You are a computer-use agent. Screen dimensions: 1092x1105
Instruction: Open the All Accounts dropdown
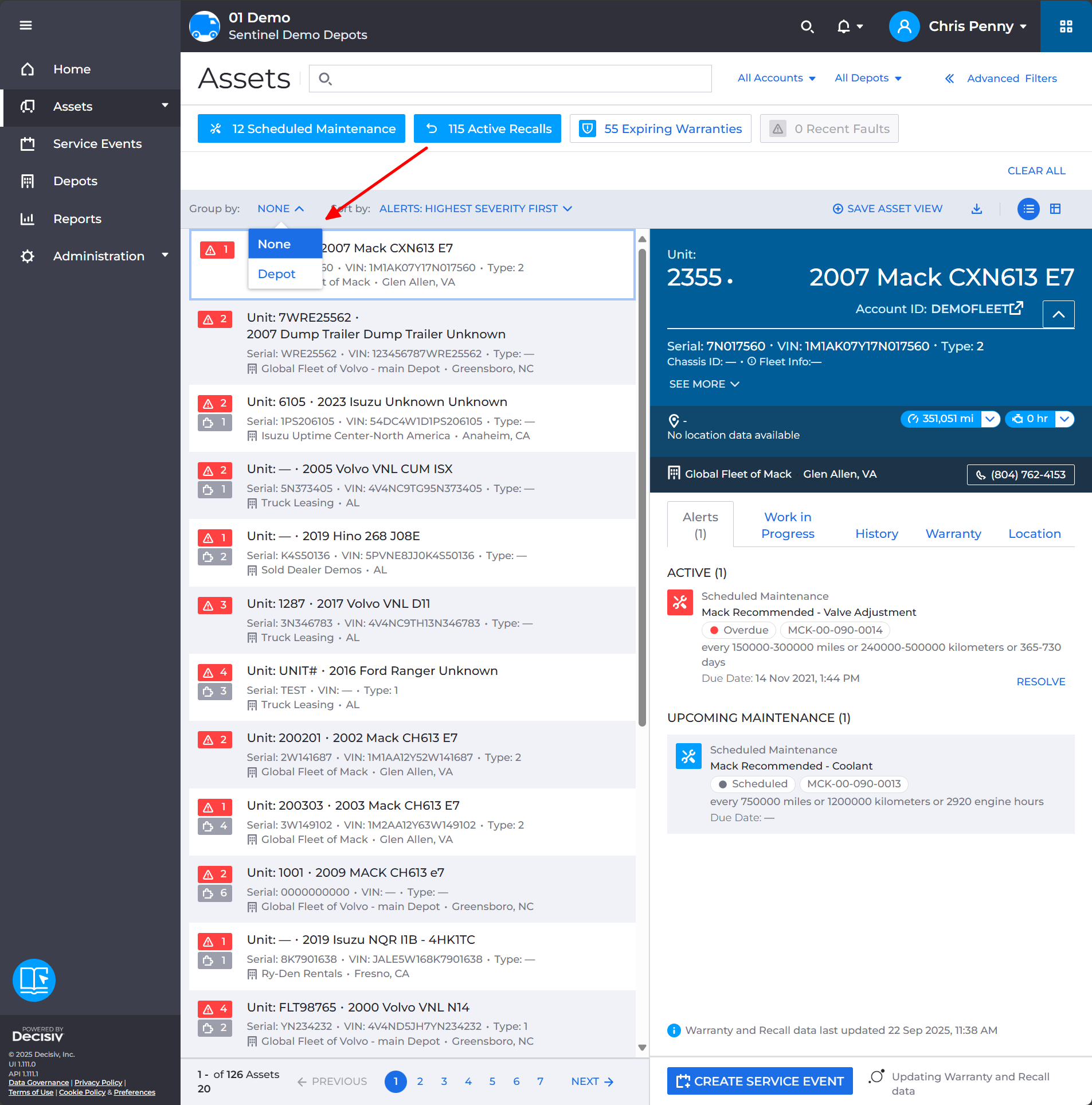point(777,79)
